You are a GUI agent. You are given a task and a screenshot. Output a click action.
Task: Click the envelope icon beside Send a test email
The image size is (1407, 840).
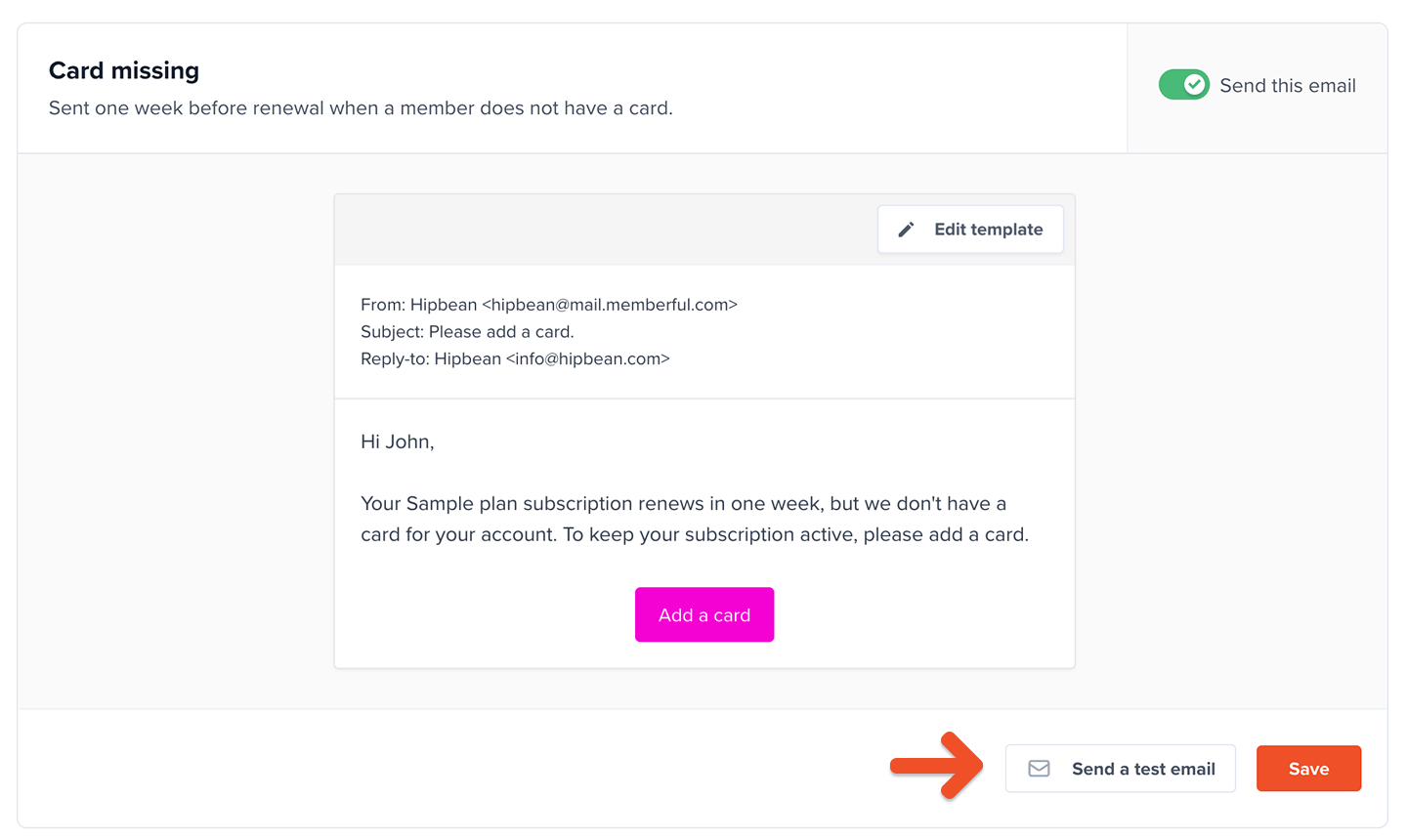point(1040,769)
